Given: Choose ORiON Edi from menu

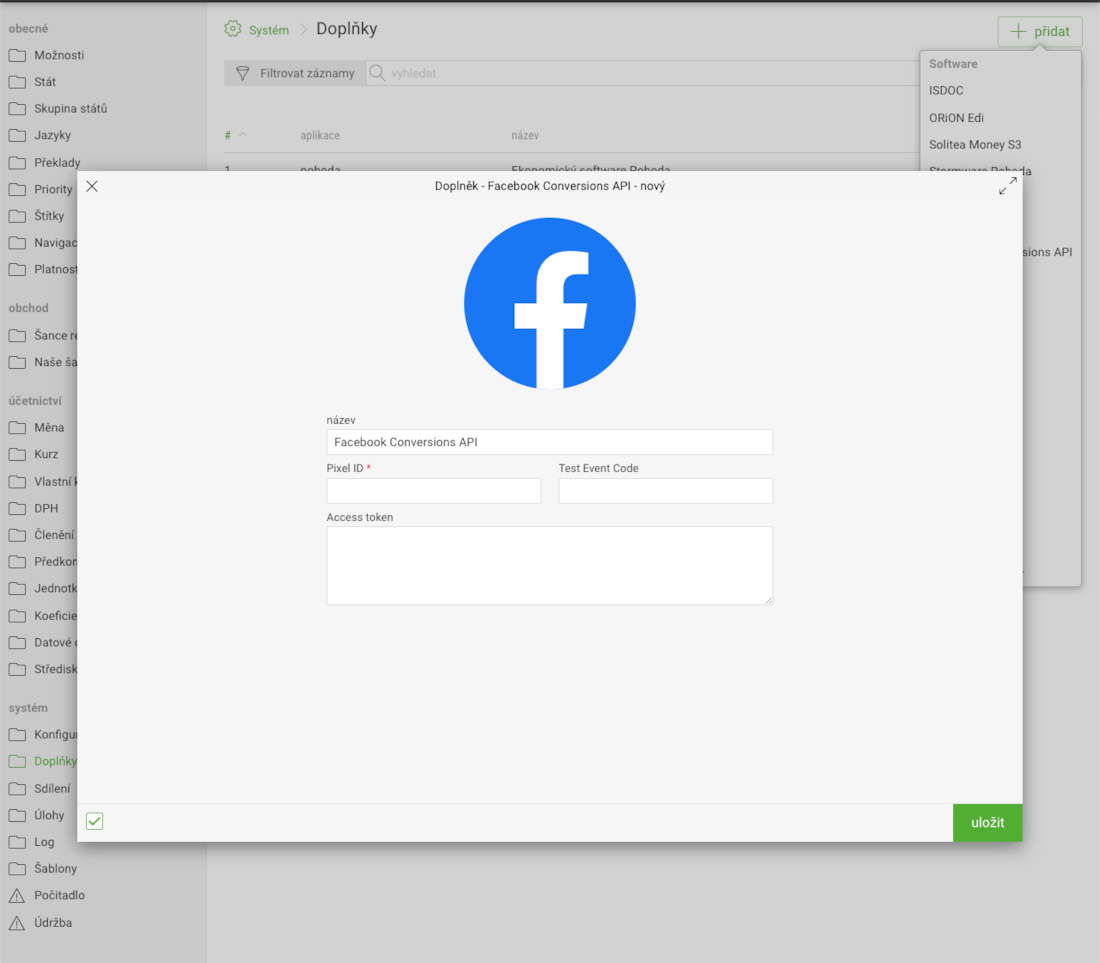Looking at the screenshot, I should pos(956,118).
